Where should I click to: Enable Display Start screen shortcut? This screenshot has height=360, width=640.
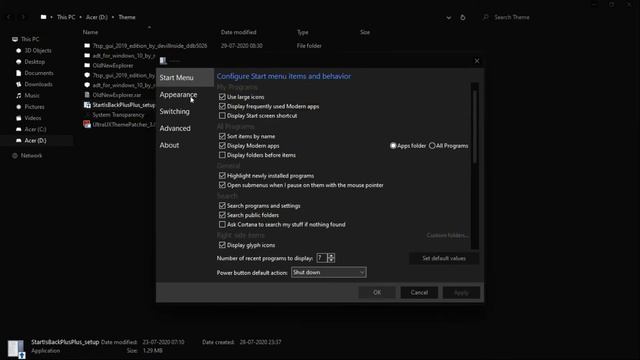[222, 116]
